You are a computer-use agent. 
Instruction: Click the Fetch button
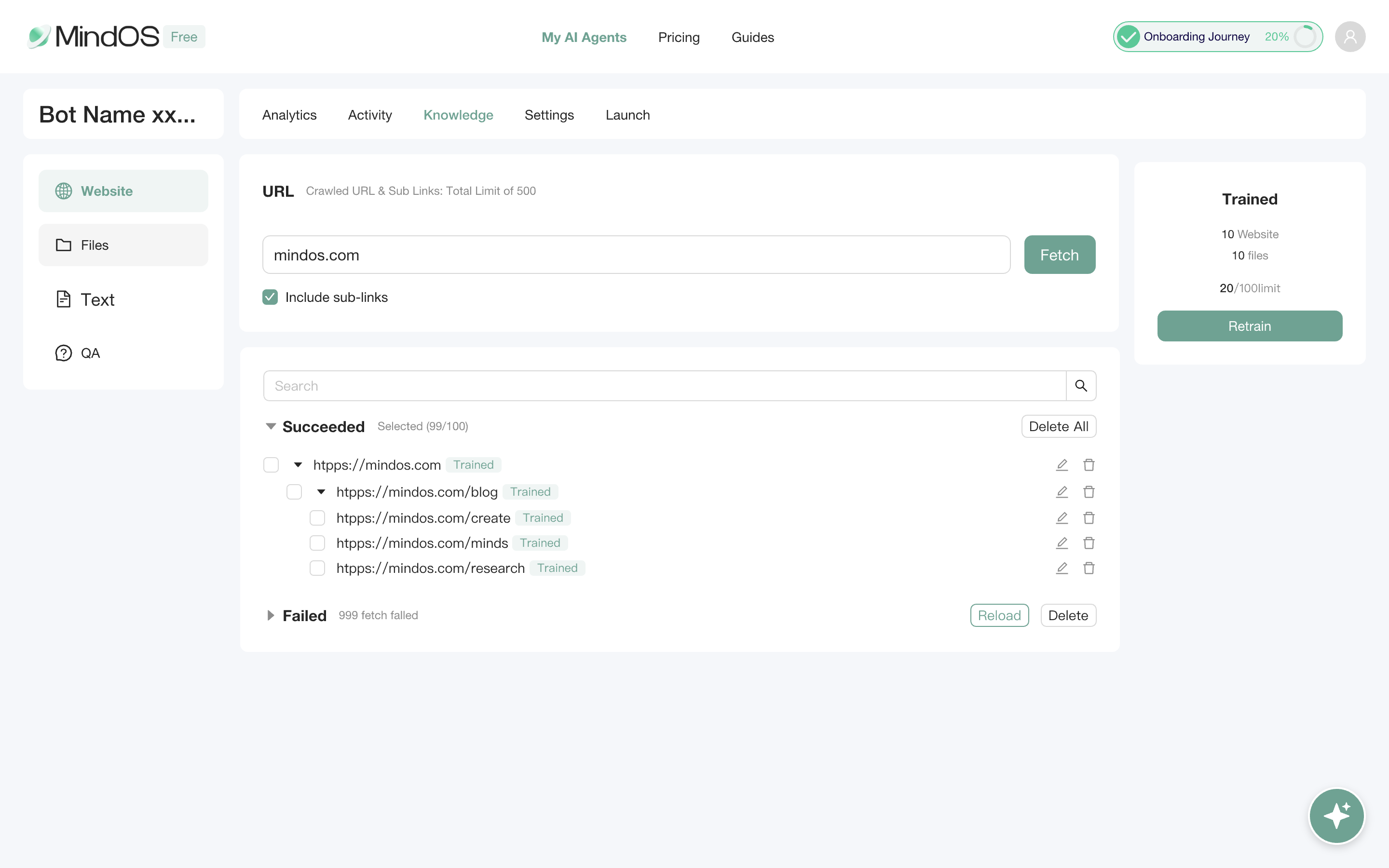coord(1060,254)
